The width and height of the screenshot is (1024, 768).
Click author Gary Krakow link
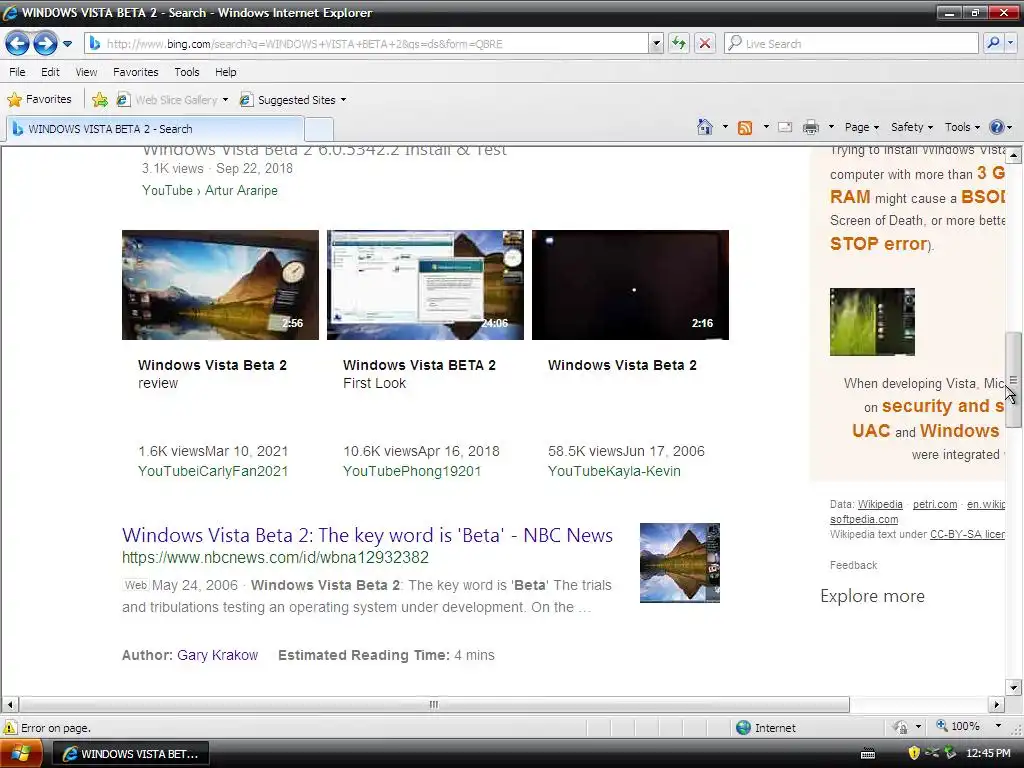(217, 655)
